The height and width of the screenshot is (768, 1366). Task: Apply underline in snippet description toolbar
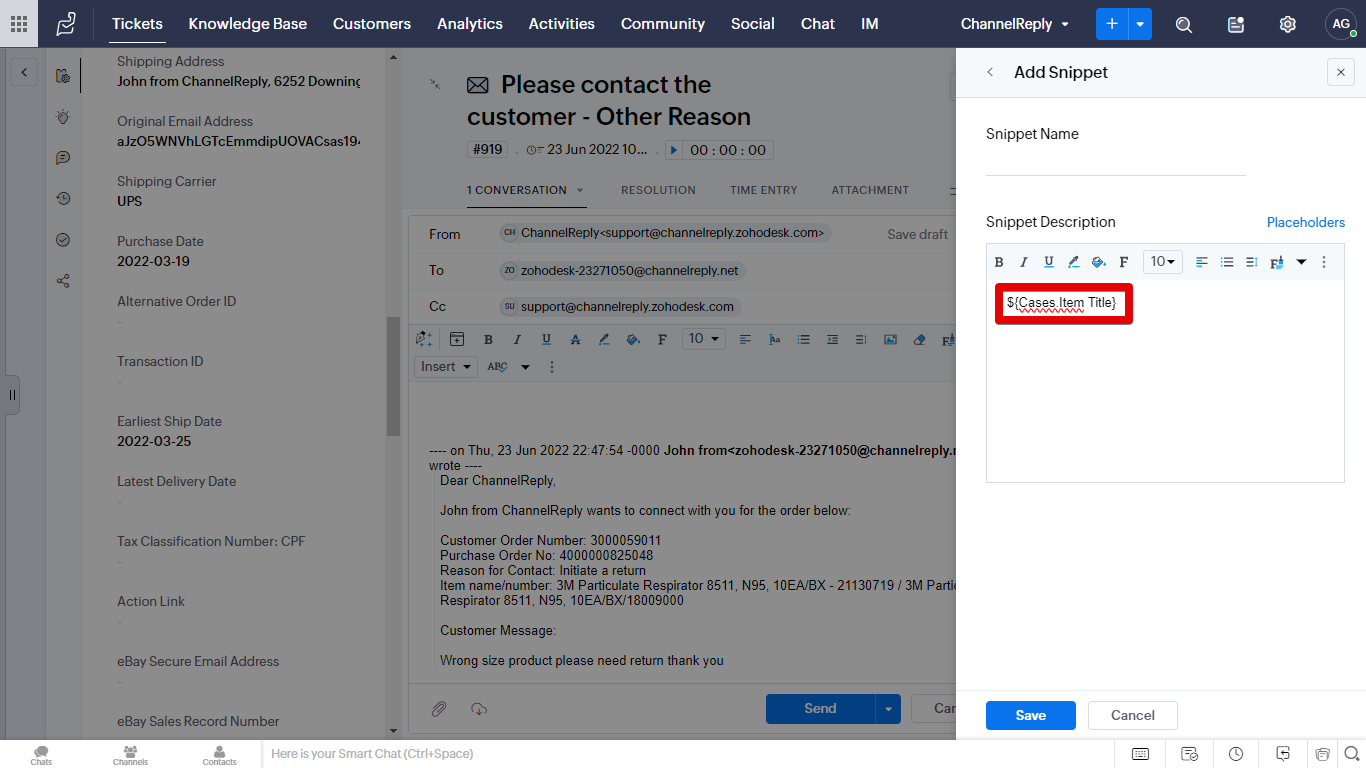click(1049, 262)
